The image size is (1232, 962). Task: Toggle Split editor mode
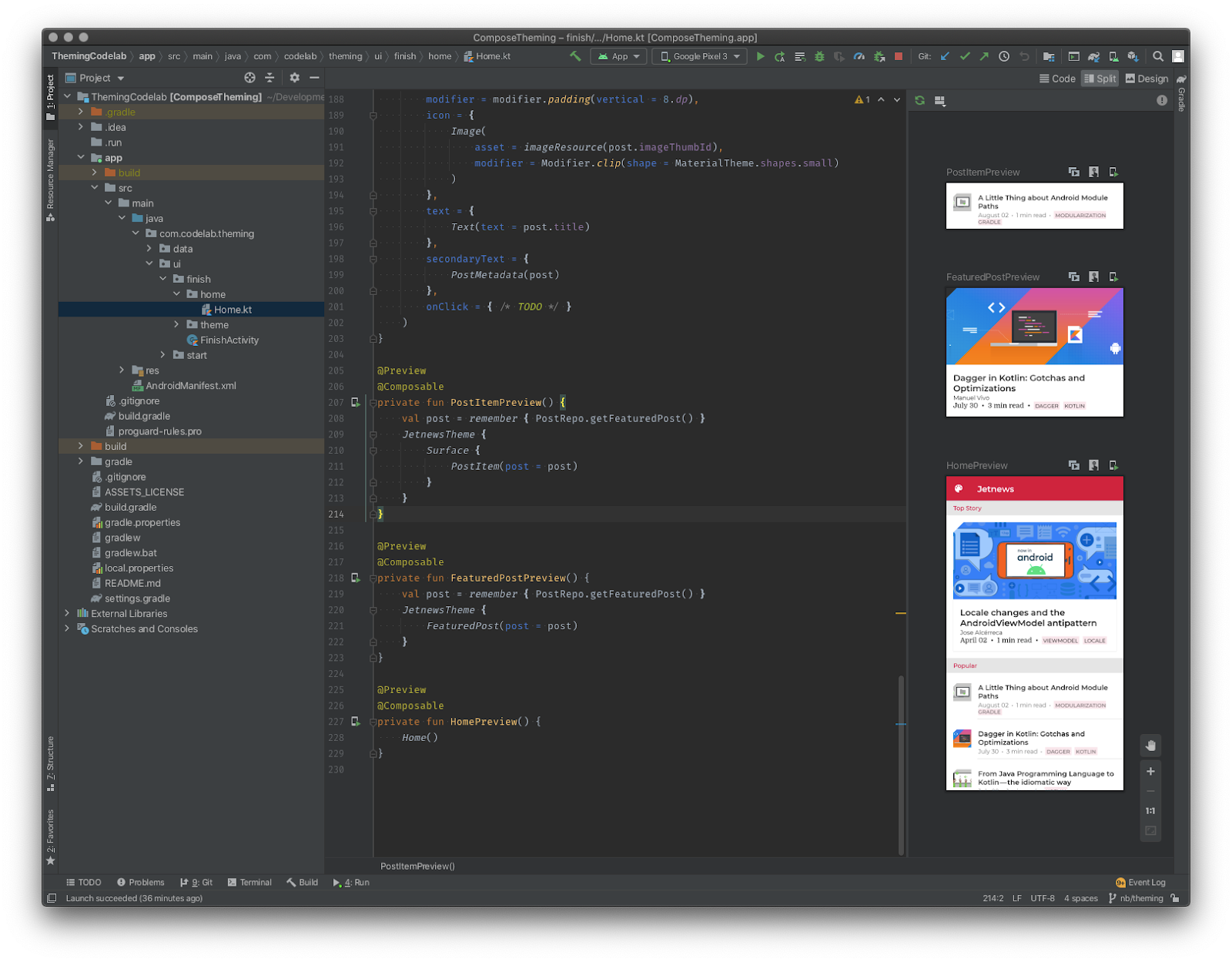tap(1100, 78)
